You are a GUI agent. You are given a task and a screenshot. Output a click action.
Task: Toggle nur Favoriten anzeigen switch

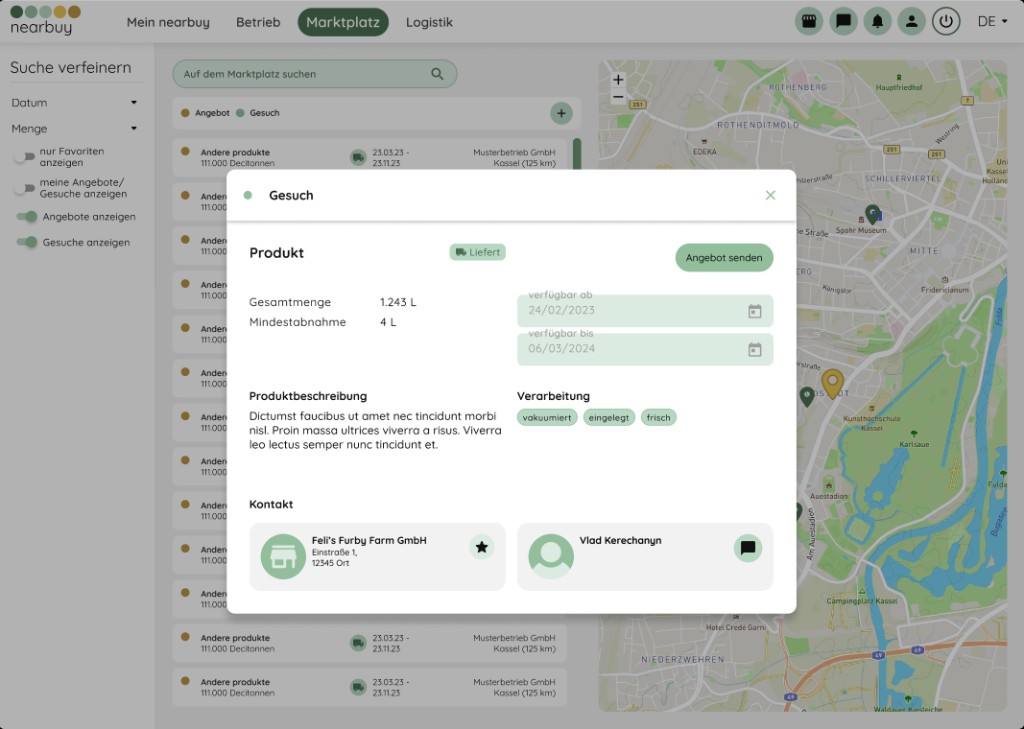pos(25,157)
